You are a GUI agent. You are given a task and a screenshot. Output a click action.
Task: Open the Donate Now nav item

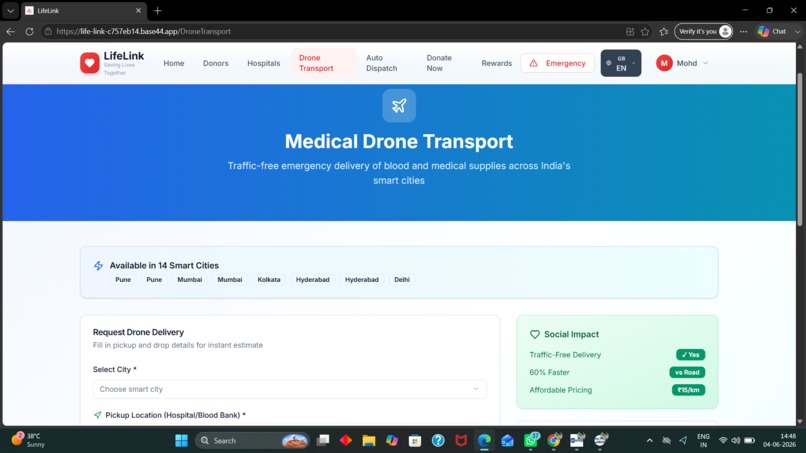(439, 63)
